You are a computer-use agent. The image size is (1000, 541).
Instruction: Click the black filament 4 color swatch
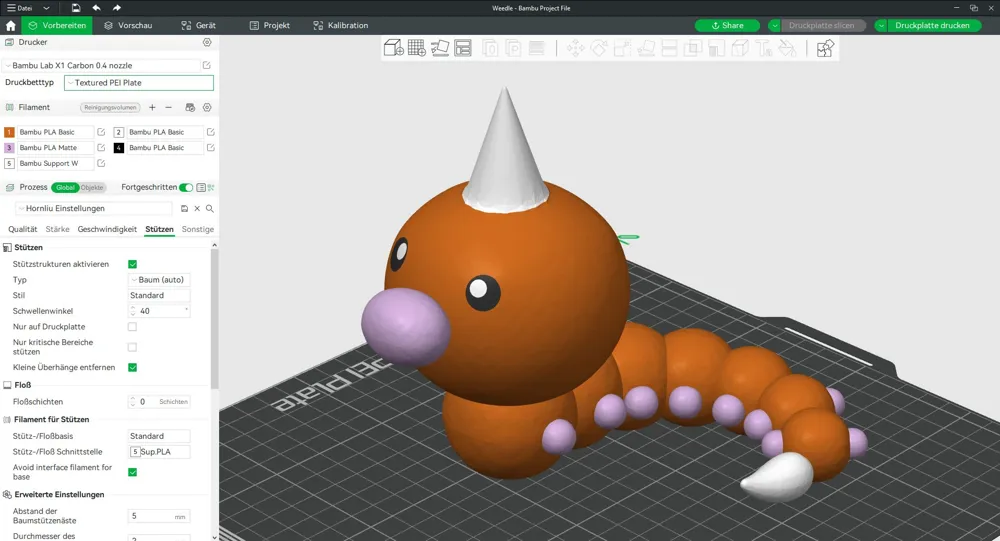pyautogui.click(x=119, y=147)
